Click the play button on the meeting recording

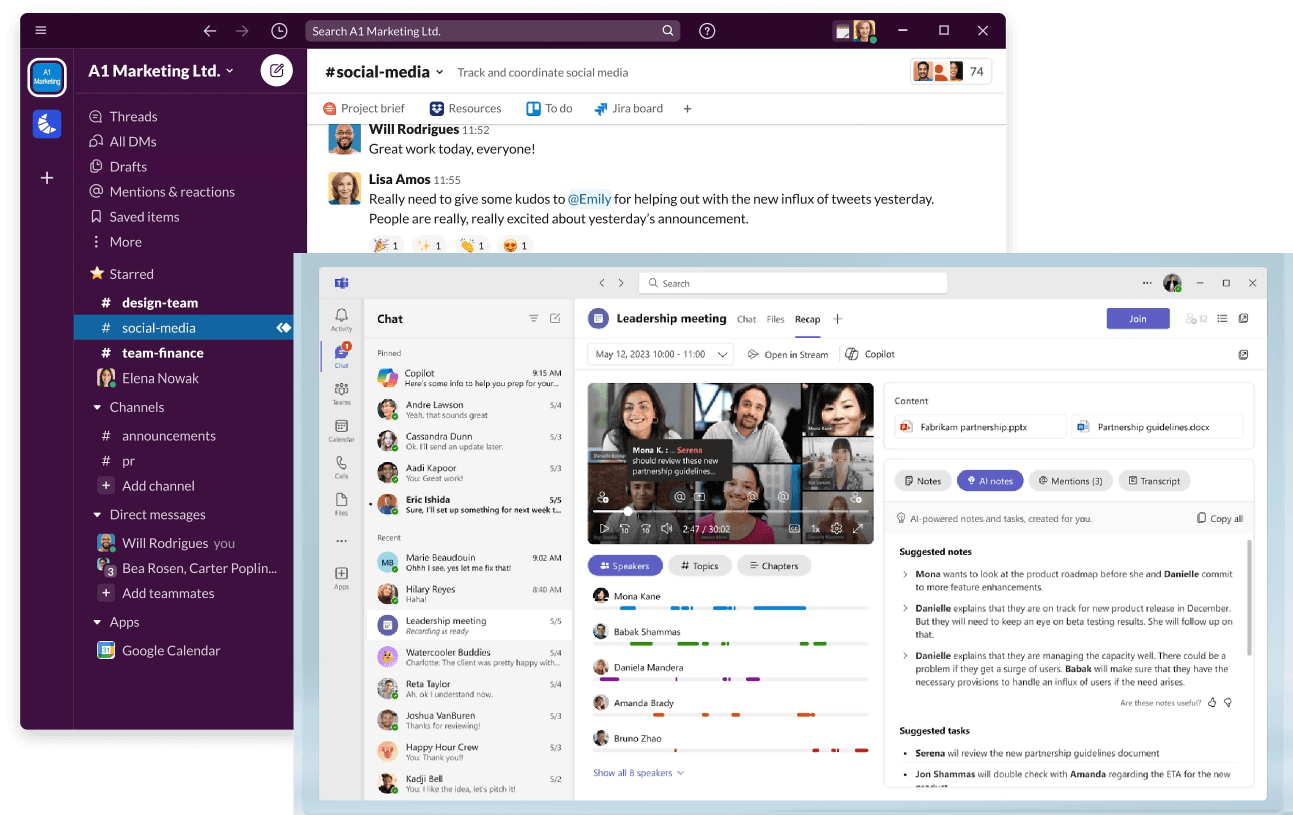point(603,529)
